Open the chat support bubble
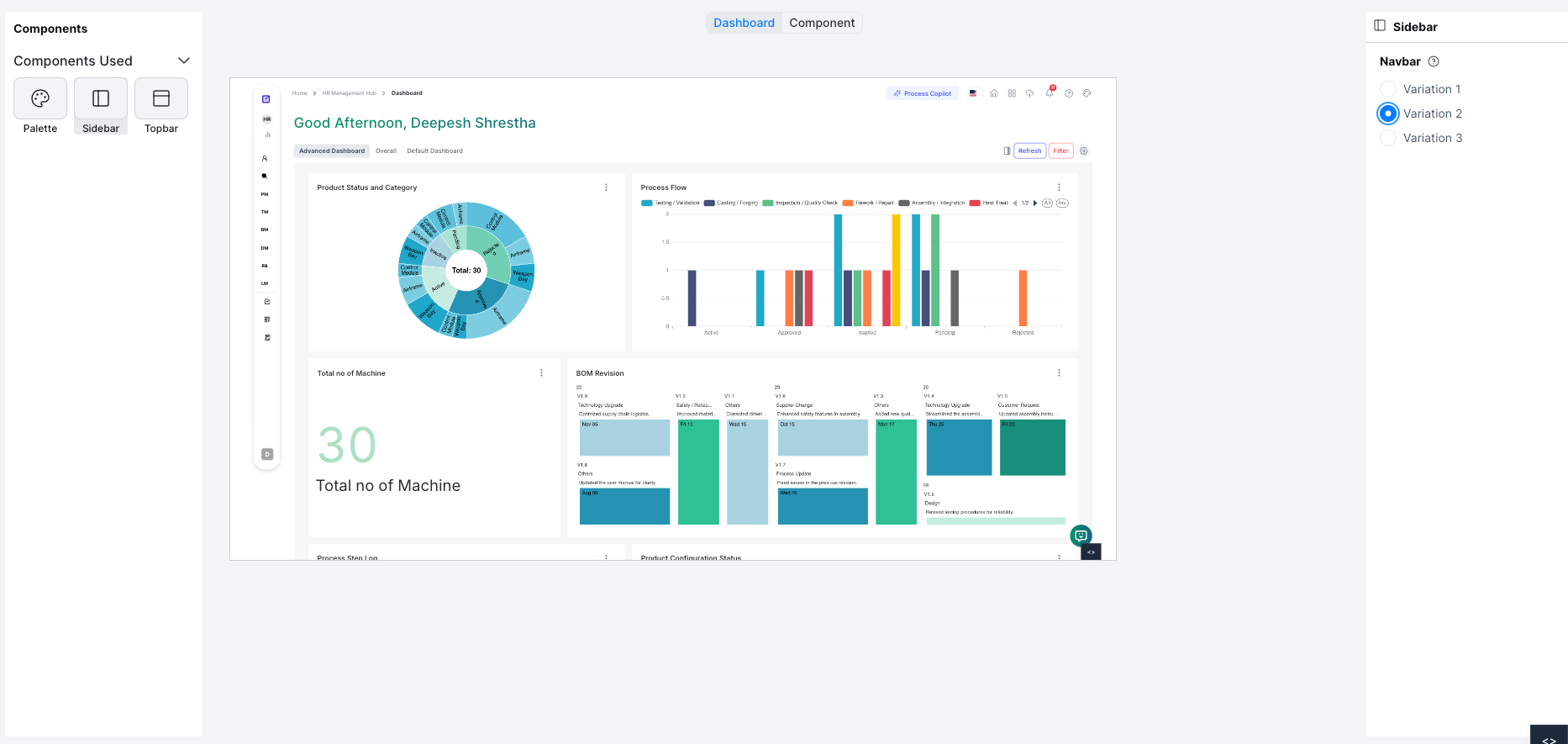The height and width of the screenshot is (744, 1568). (x=1081, y=536)
